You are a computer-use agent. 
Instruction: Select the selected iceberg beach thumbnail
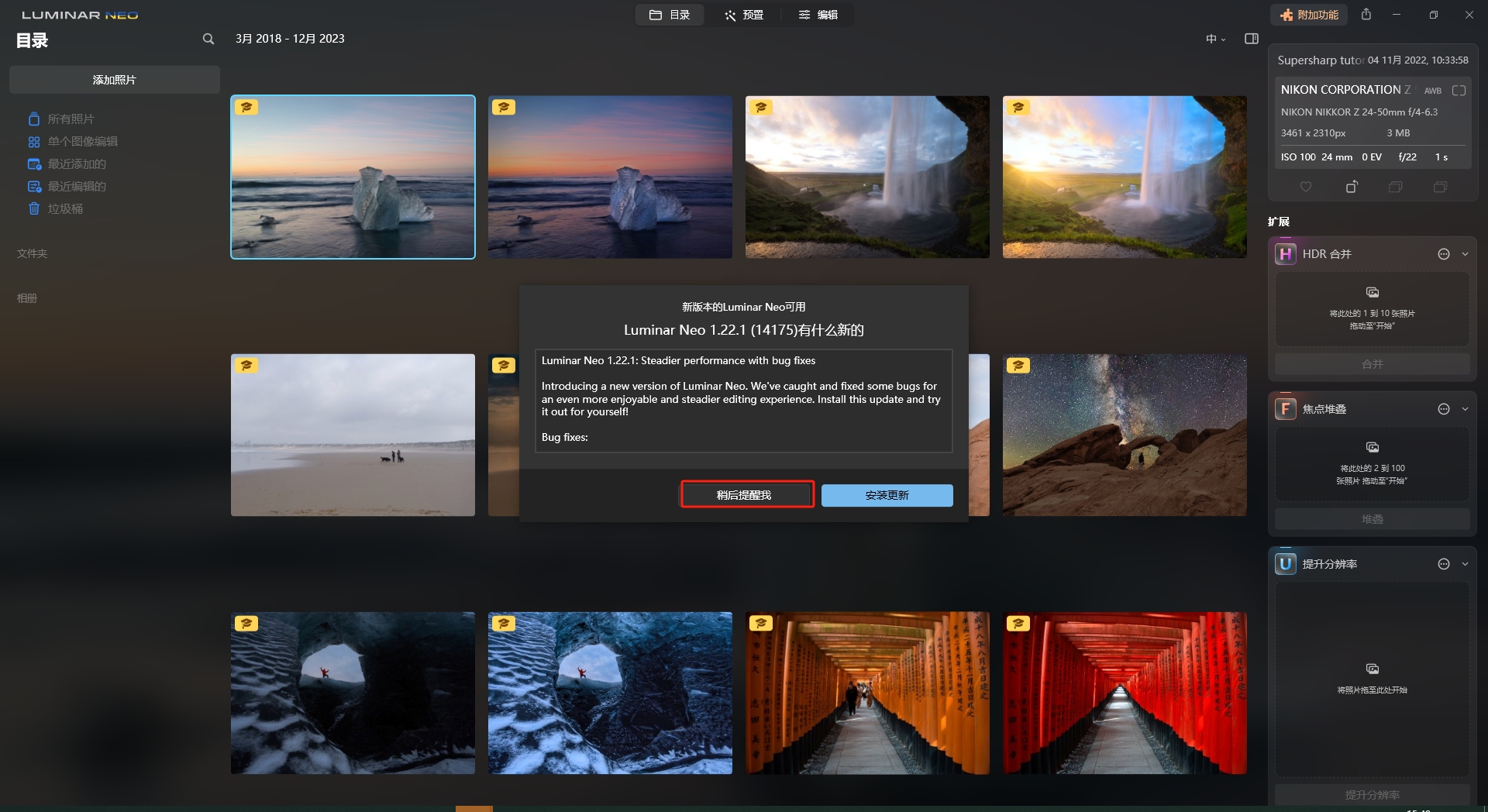coord(353,177)
